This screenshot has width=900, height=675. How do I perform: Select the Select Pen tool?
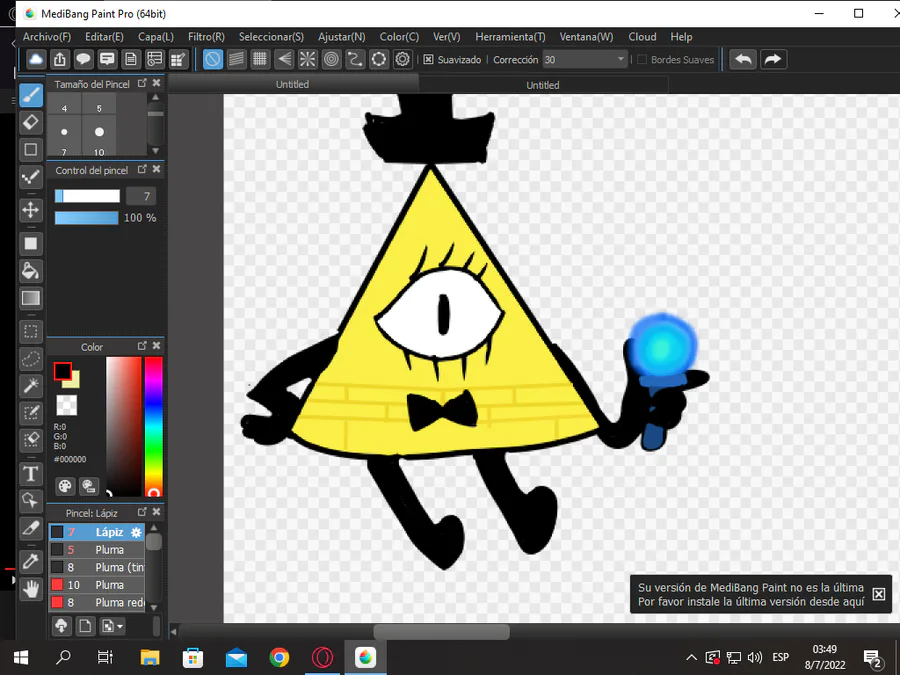[31, 413]
